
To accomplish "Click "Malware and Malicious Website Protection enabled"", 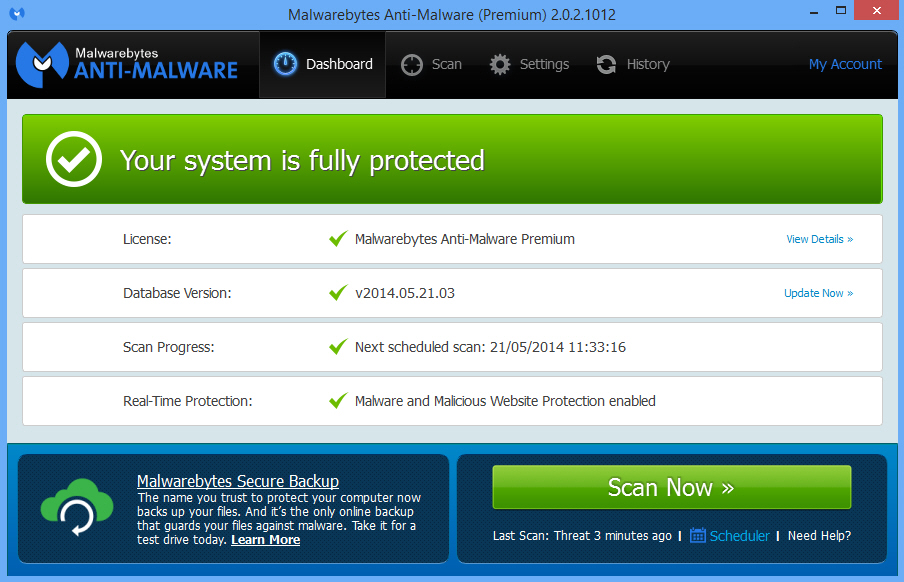I will tap(505, 401).
